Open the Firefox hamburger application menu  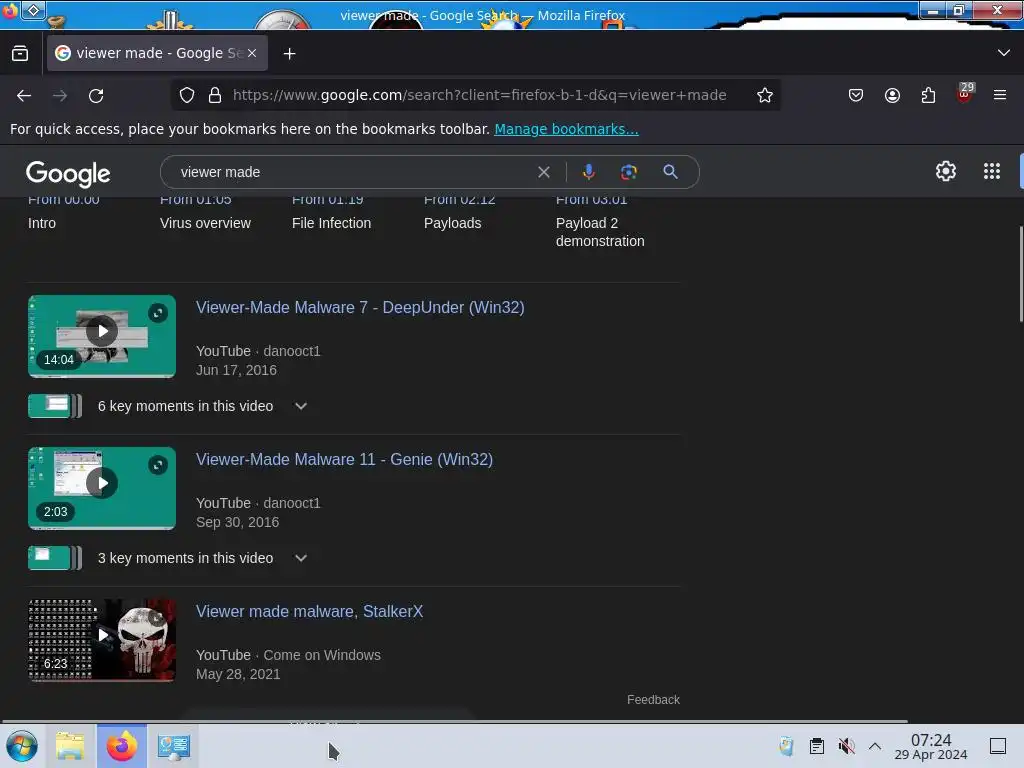tap(1000, 95)
